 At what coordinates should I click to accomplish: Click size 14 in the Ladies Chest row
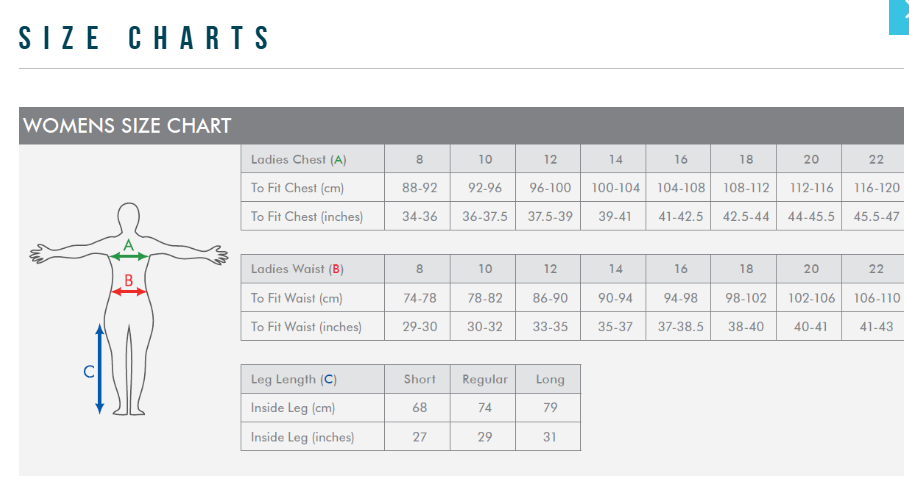(x=615, y=159)
